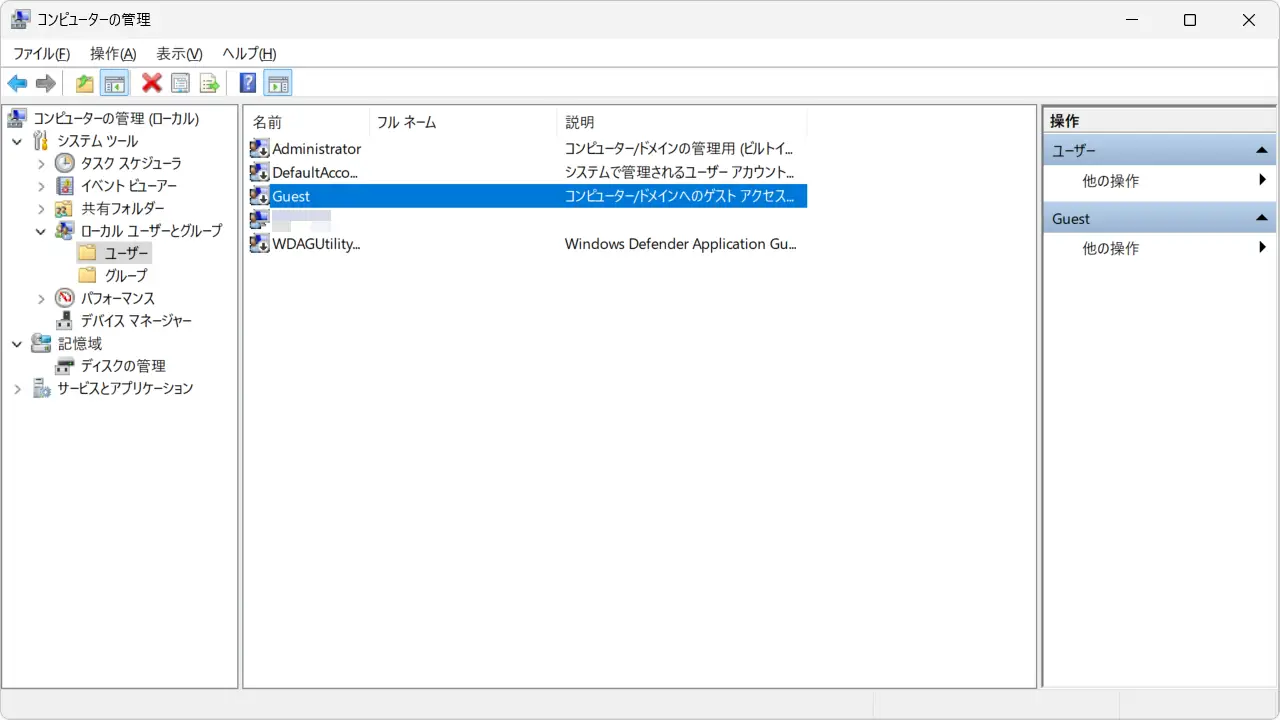Click the Event Viewer icon in tree

point(65,186)
